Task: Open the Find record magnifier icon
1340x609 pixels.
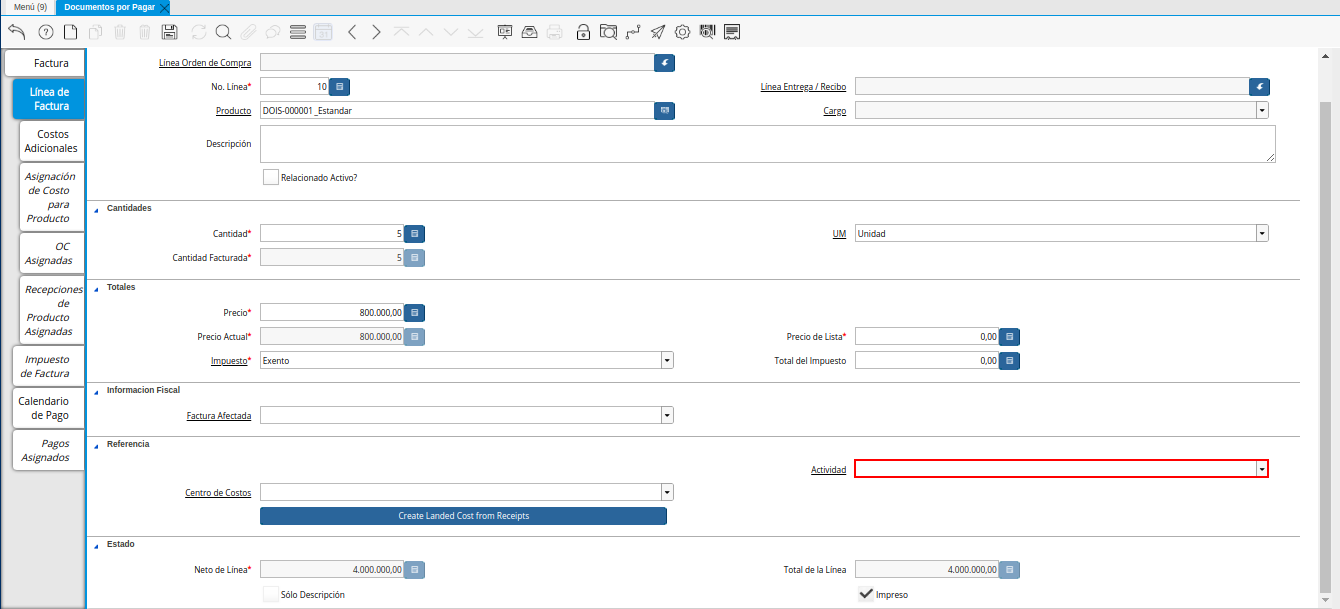Action: 223,32
